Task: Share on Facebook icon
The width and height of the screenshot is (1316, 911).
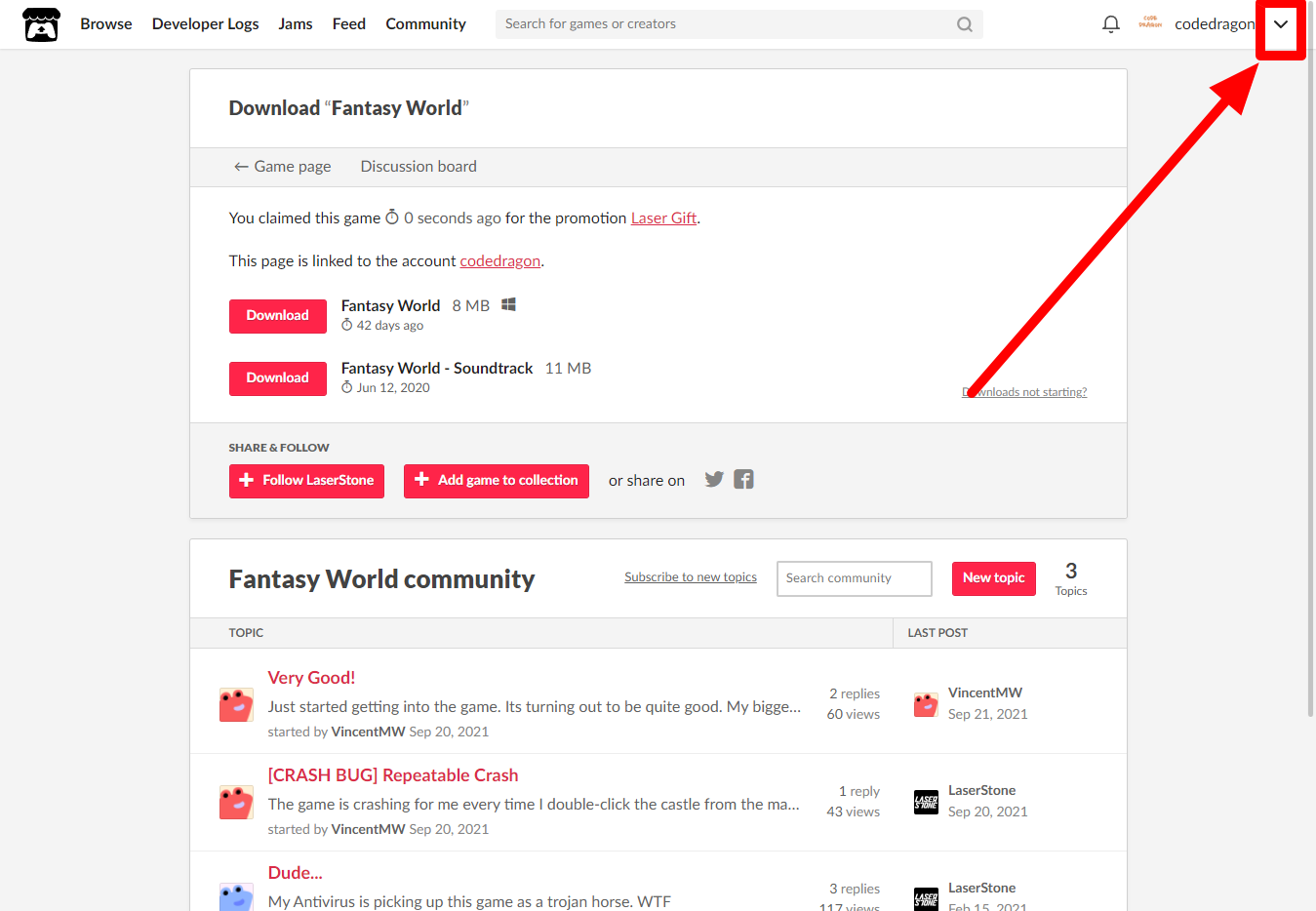Action: pyautogui.click(x=743, y=479)
